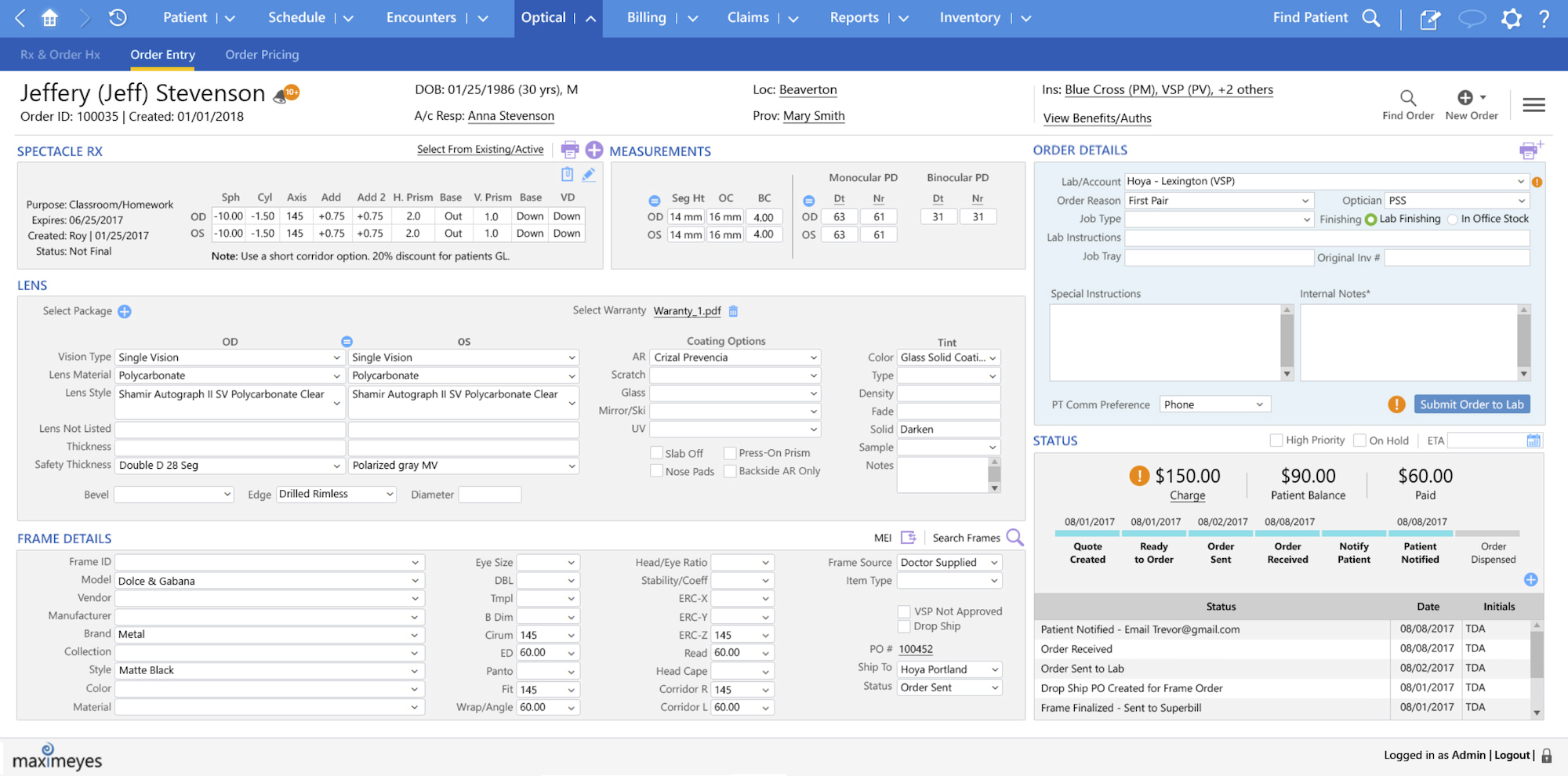This screenshot has height=776, width=1568.
Task: Open the settings gear icon
Action: coord(1512,18)
